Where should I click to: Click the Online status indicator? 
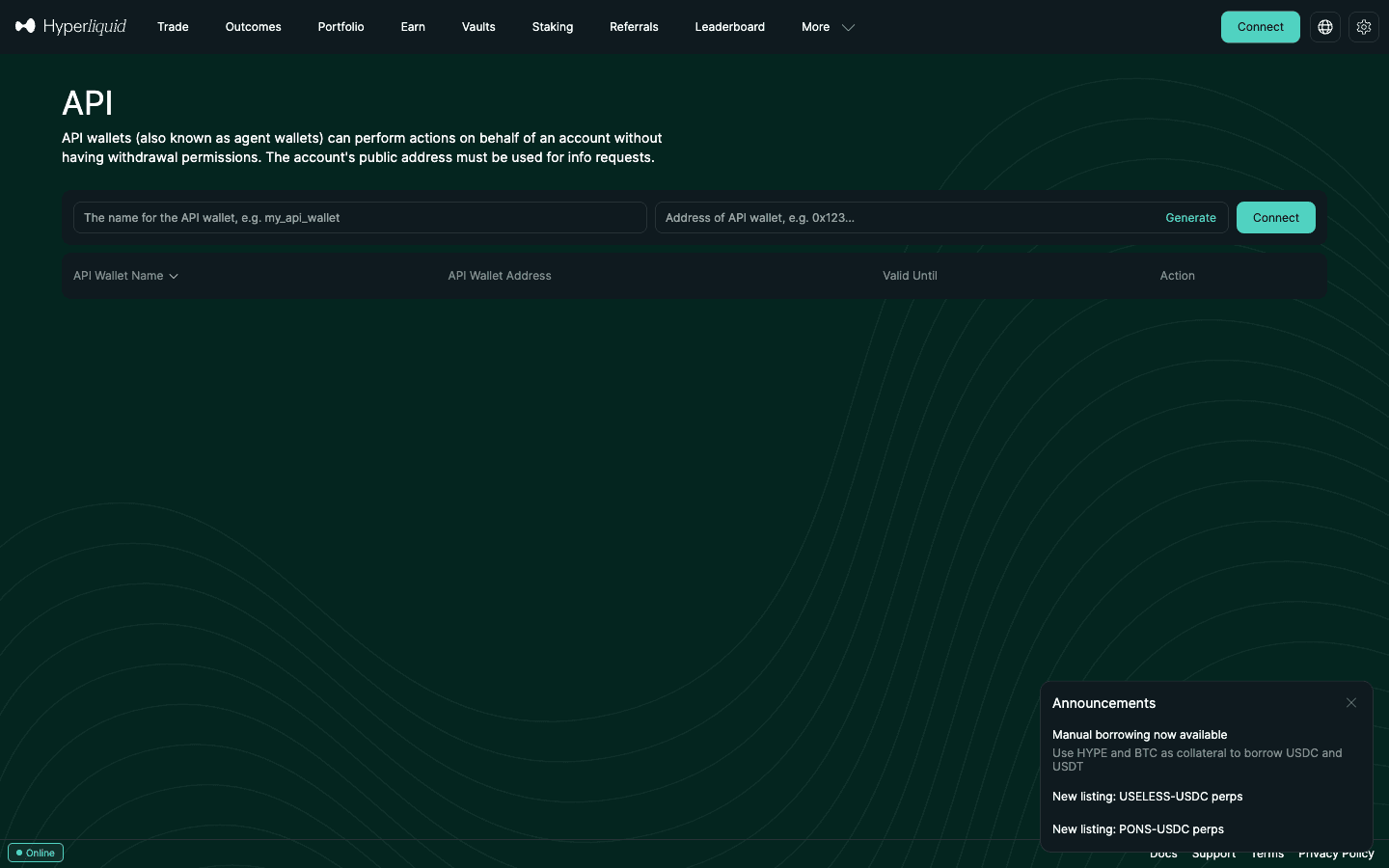36,853
